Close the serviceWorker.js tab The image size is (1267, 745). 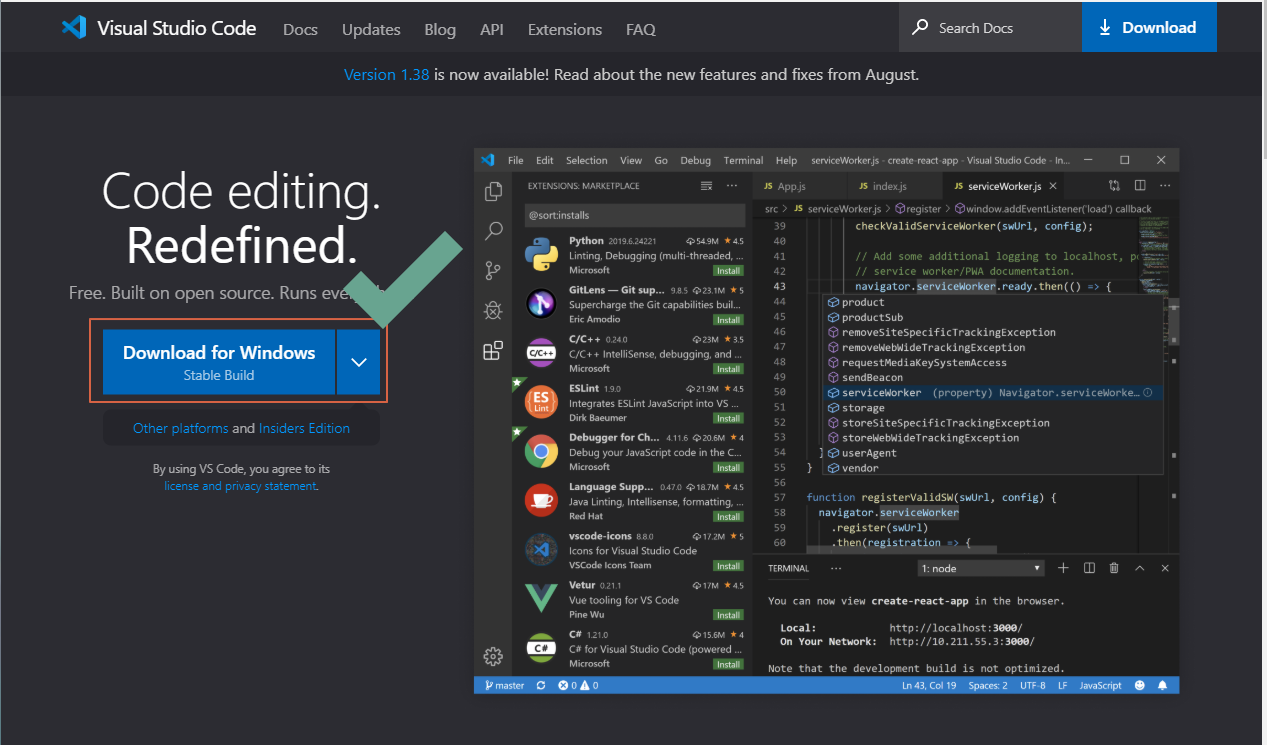point(1053,186)
